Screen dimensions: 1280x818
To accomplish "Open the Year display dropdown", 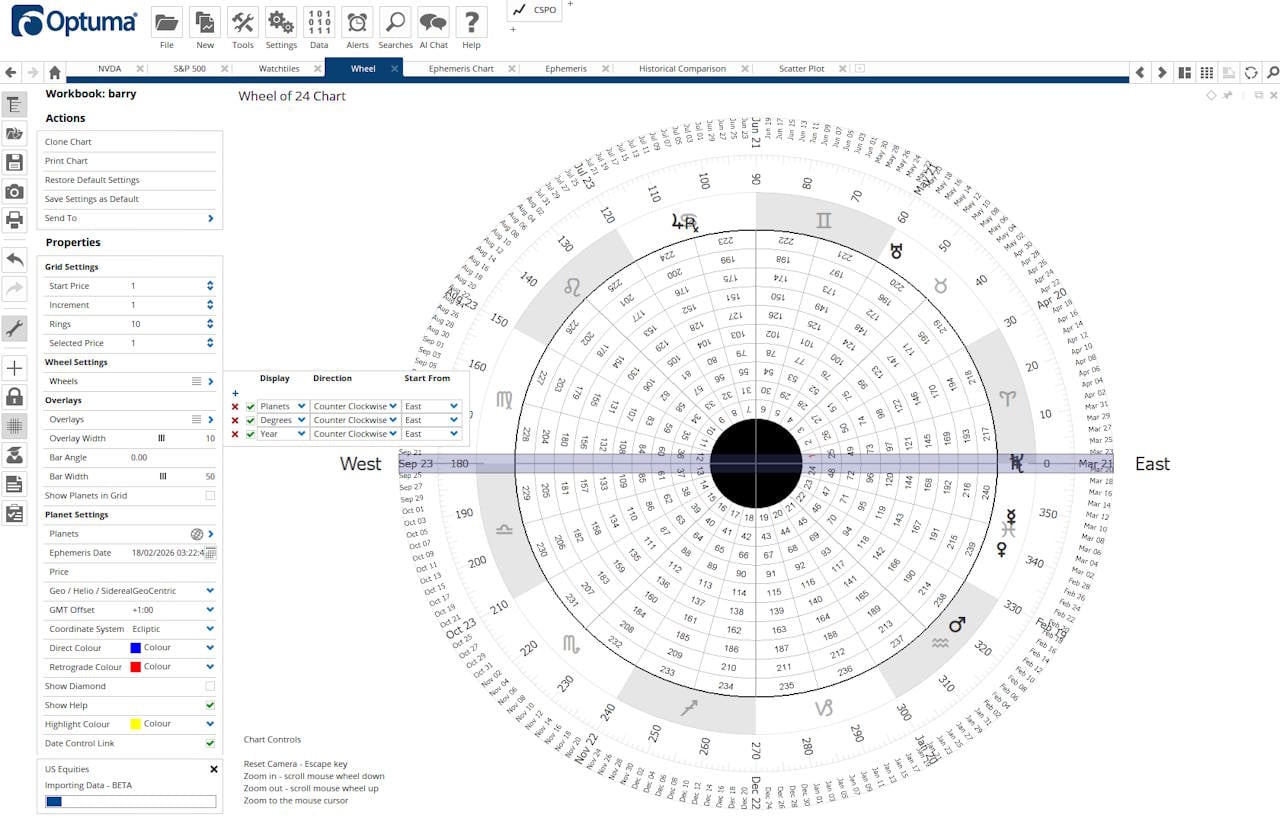I will click(283, 434).
